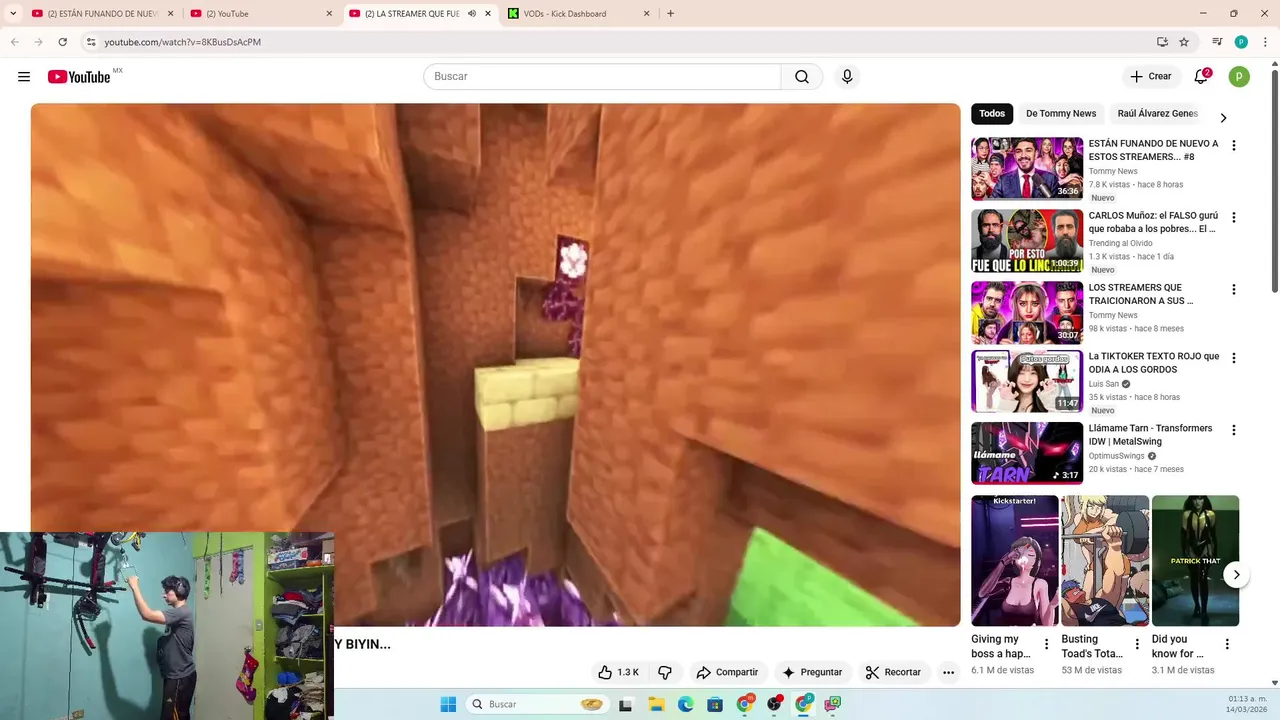Open OBS Studio from taskbar
Viewport: 1280px width, 720px height.
[774, 704]
